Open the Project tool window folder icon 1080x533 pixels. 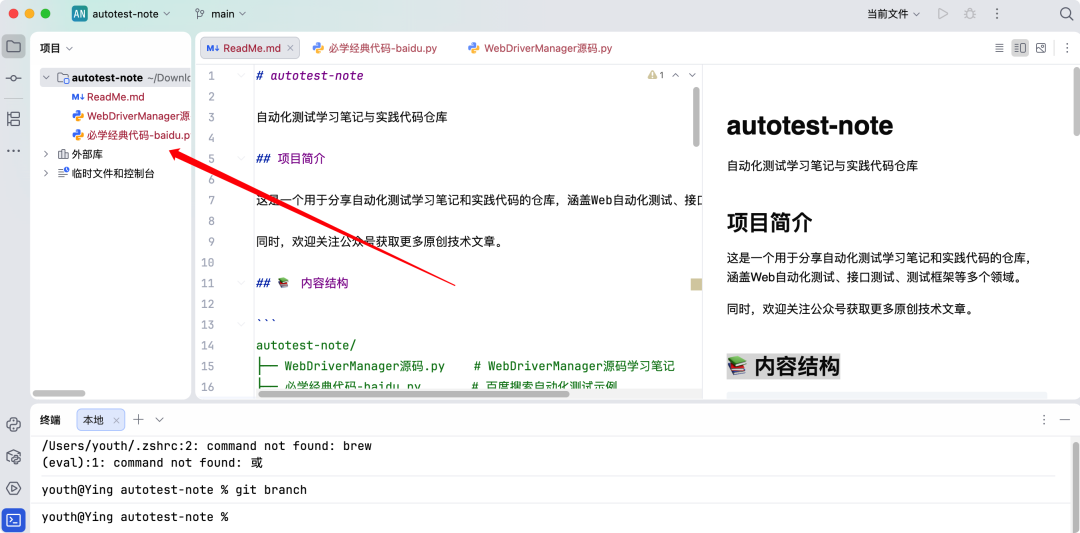pyautogui.click(x=13, y=48)
